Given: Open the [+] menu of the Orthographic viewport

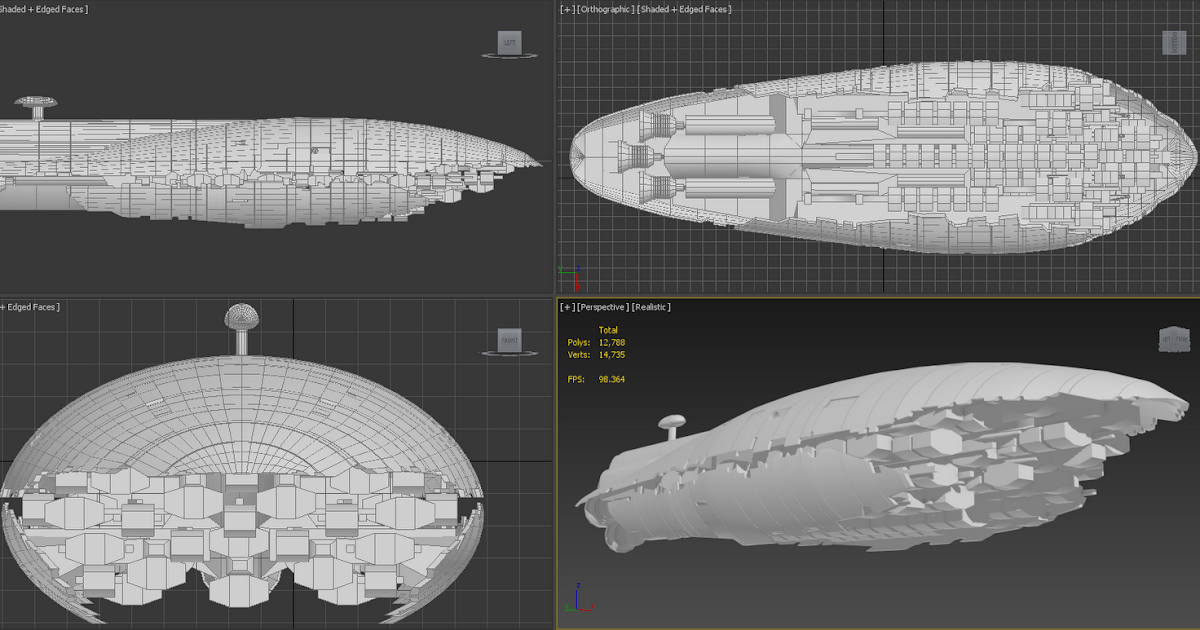Looking at the screenshot, I should click(x=568, y=9).
